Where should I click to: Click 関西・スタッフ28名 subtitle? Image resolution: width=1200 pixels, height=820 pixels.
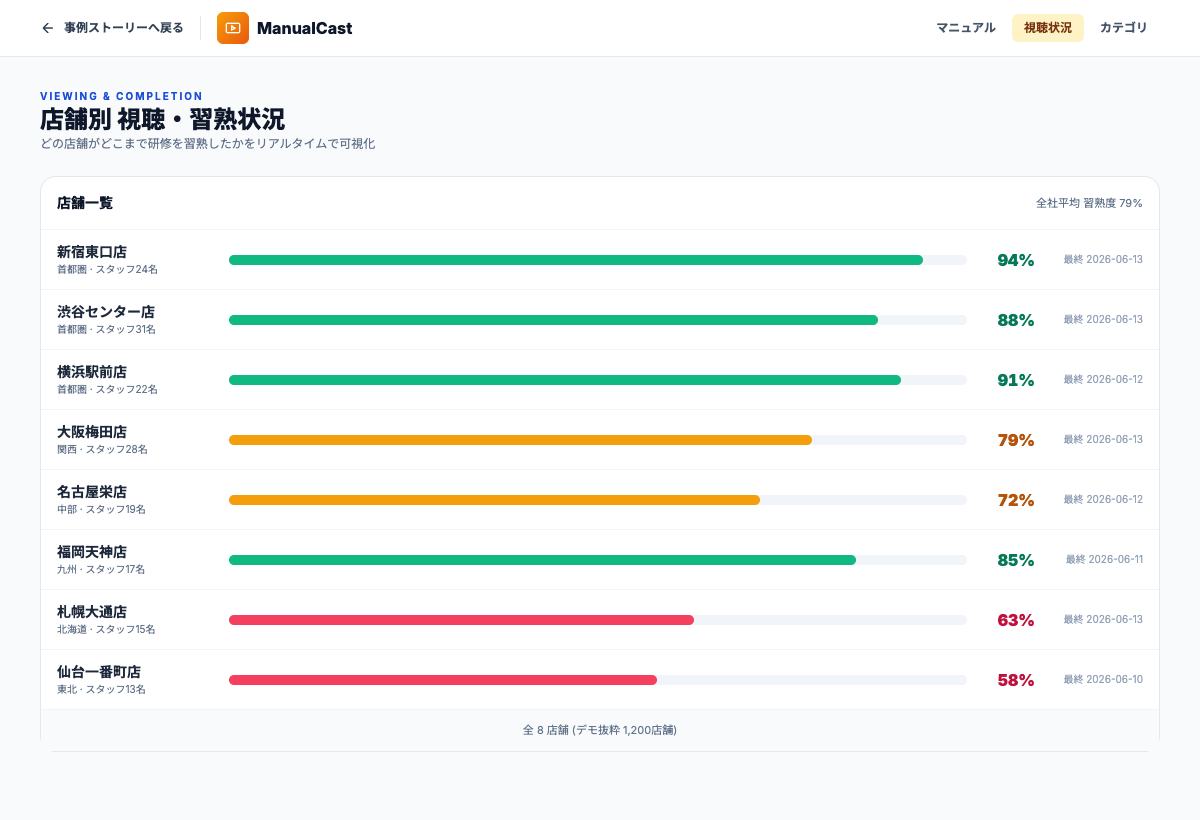click(102, 450)
